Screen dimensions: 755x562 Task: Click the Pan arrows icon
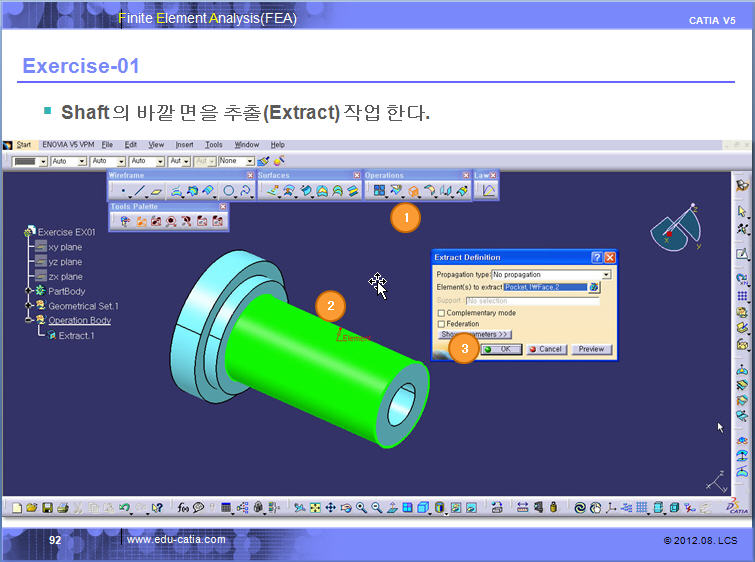(330, 507)
